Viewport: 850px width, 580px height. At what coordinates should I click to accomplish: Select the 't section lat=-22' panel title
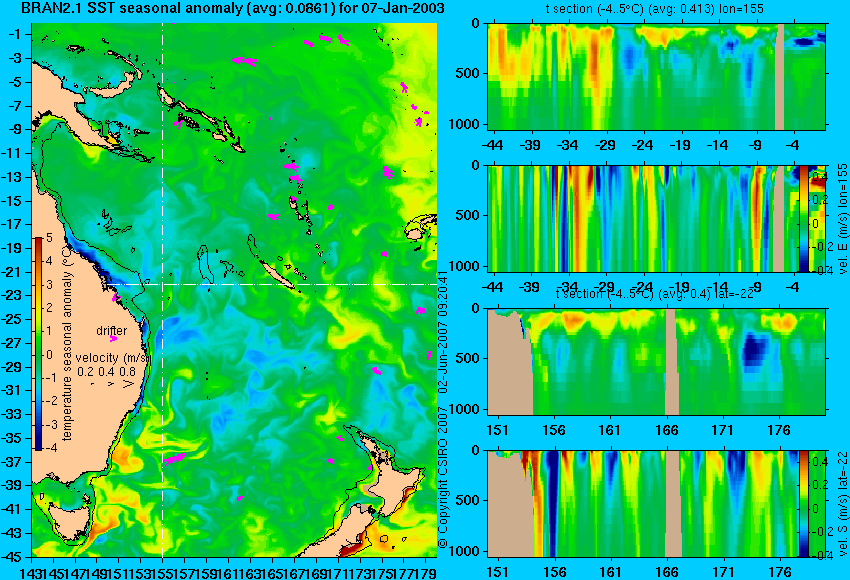click(655, 294)
